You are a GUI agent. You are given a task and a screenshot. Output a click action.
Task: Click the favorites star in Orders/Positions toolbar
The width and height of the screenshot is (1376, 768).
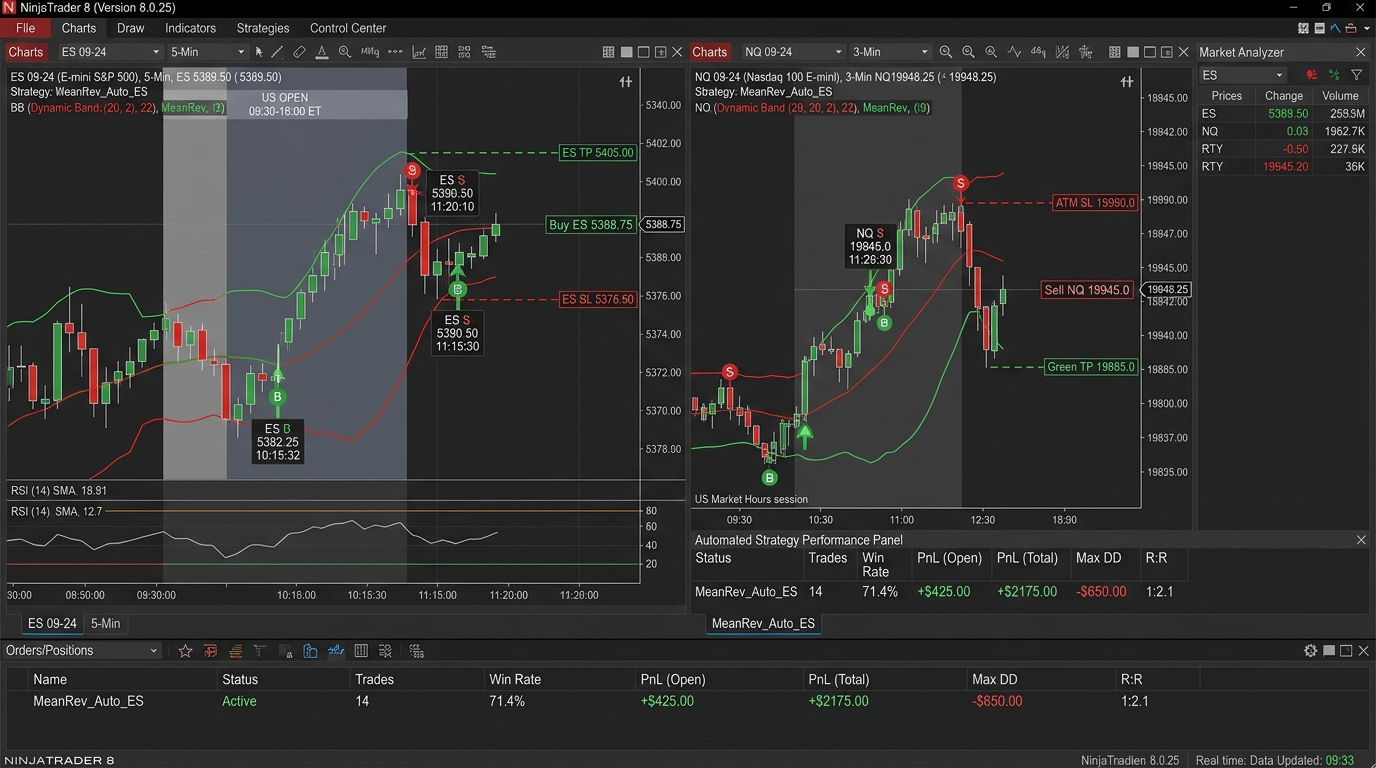coord(185,651)
